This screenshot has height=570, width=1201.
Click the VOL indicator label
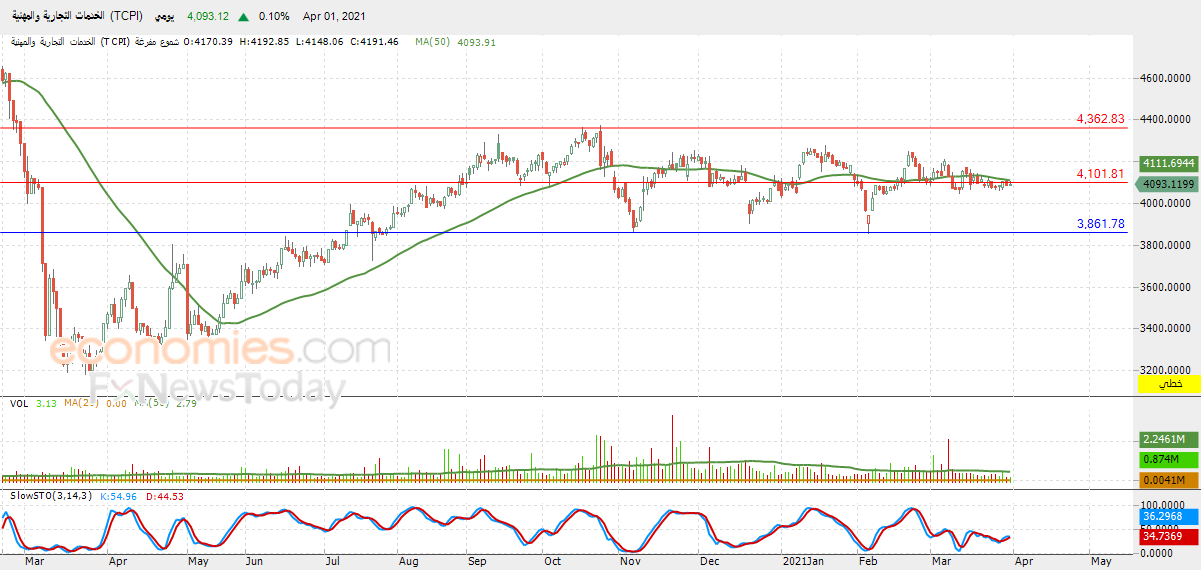tap(19, 403)
